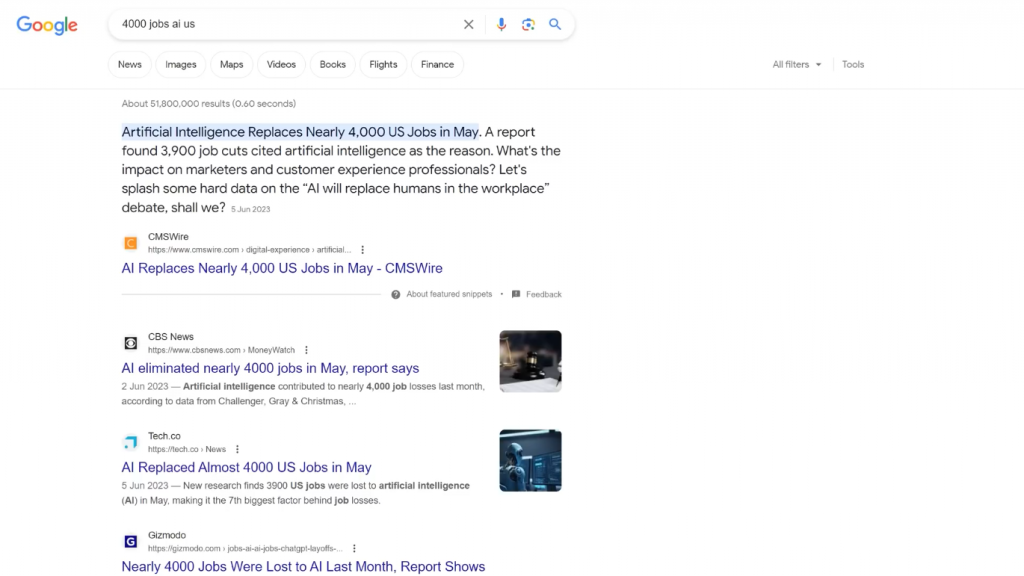Open 'AI eliminated nearly 4000 jobs' CBS link
This screenshot has height=576, width=1024.
[270, 368]
